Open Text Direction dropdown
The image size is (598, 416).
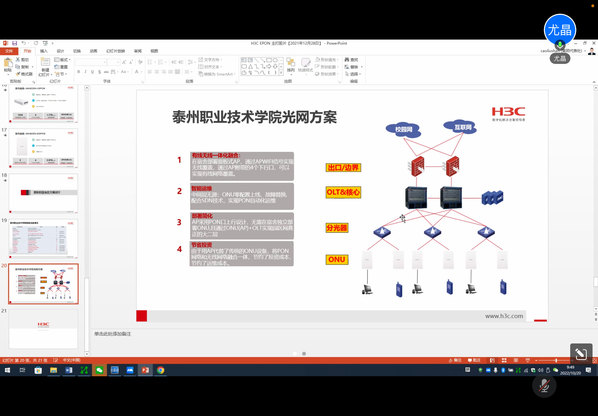(210, 60)
